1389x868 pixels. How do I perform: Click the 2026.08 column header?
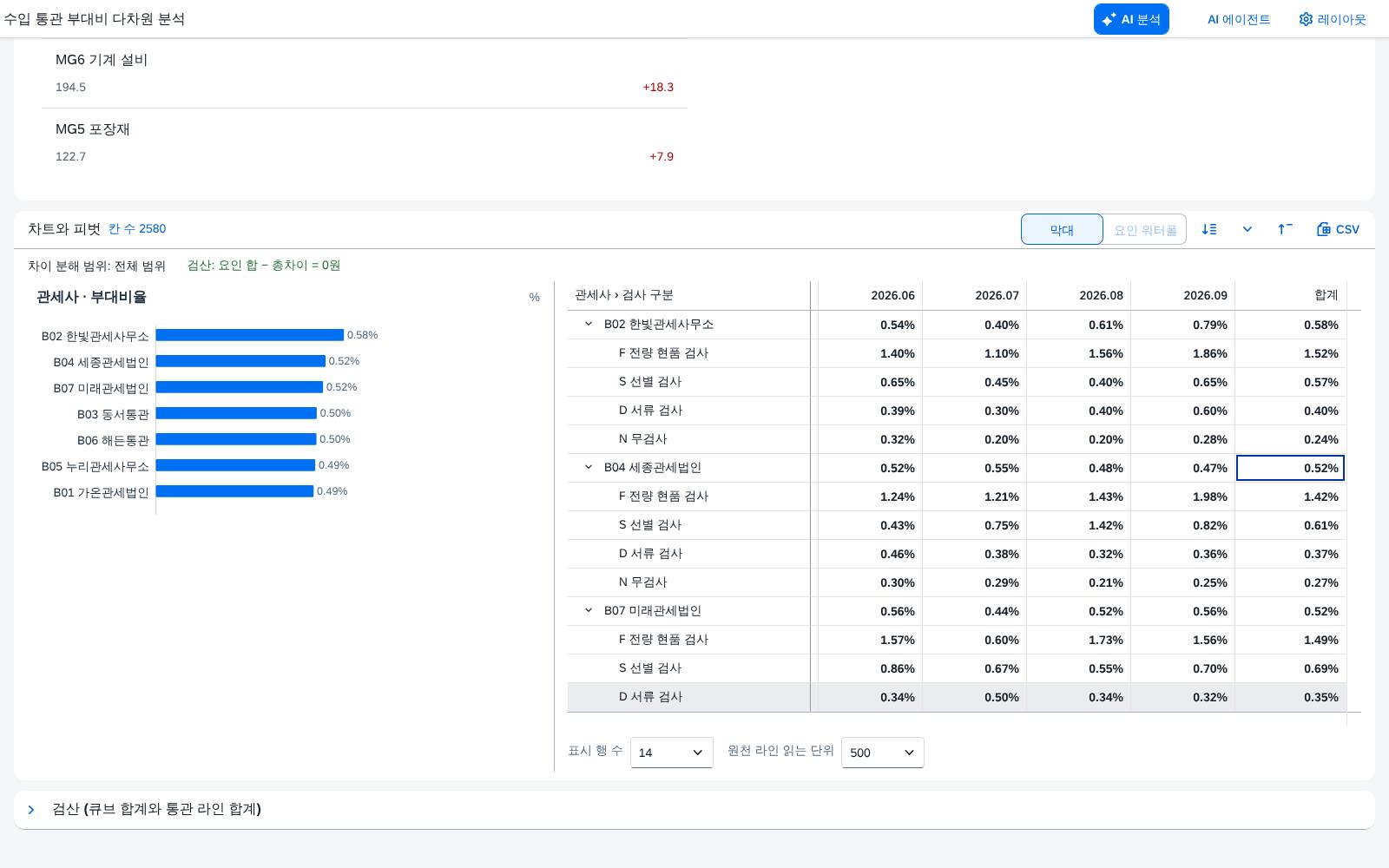[1079, 295]
